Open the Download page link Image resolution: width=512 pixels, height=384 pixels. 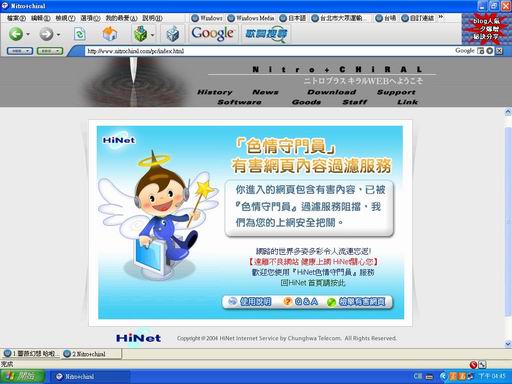(x=332, y=92)
